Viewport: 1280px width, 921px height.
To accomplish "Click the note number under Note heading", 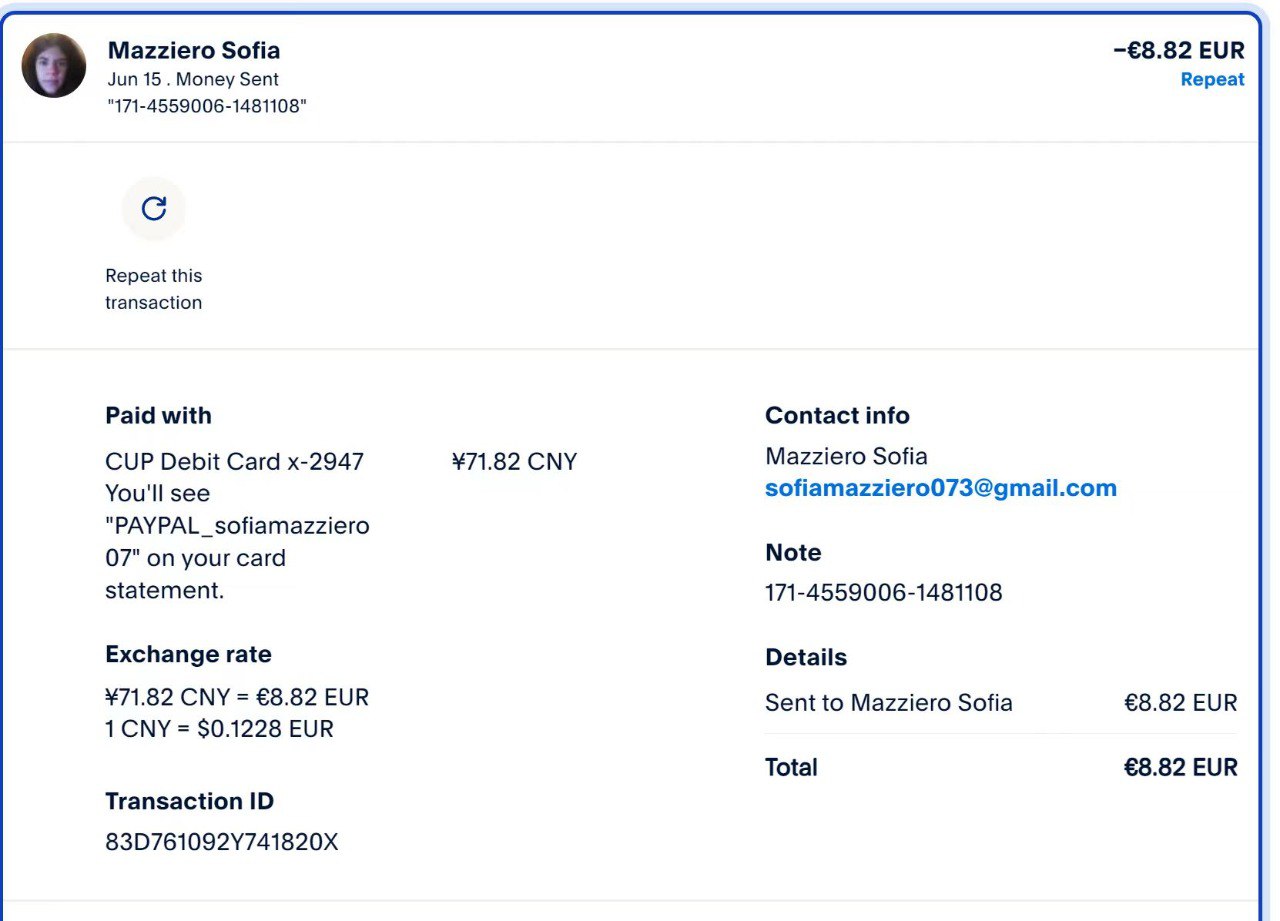I will coord(883,592).
